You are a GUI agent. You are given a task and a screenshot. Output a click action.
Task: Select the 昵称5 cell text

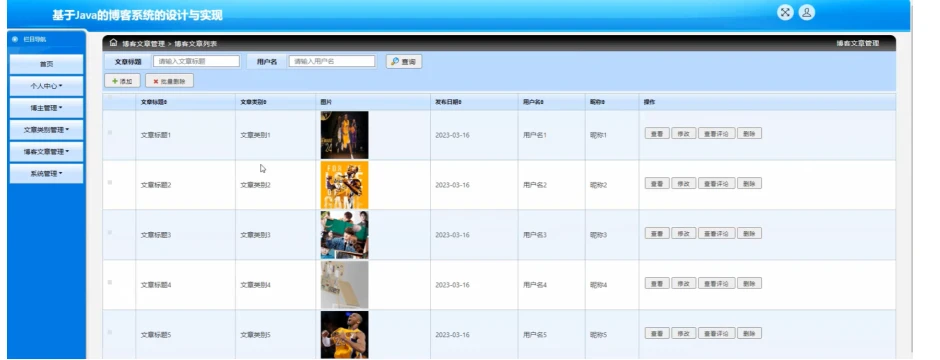point(598,335)
